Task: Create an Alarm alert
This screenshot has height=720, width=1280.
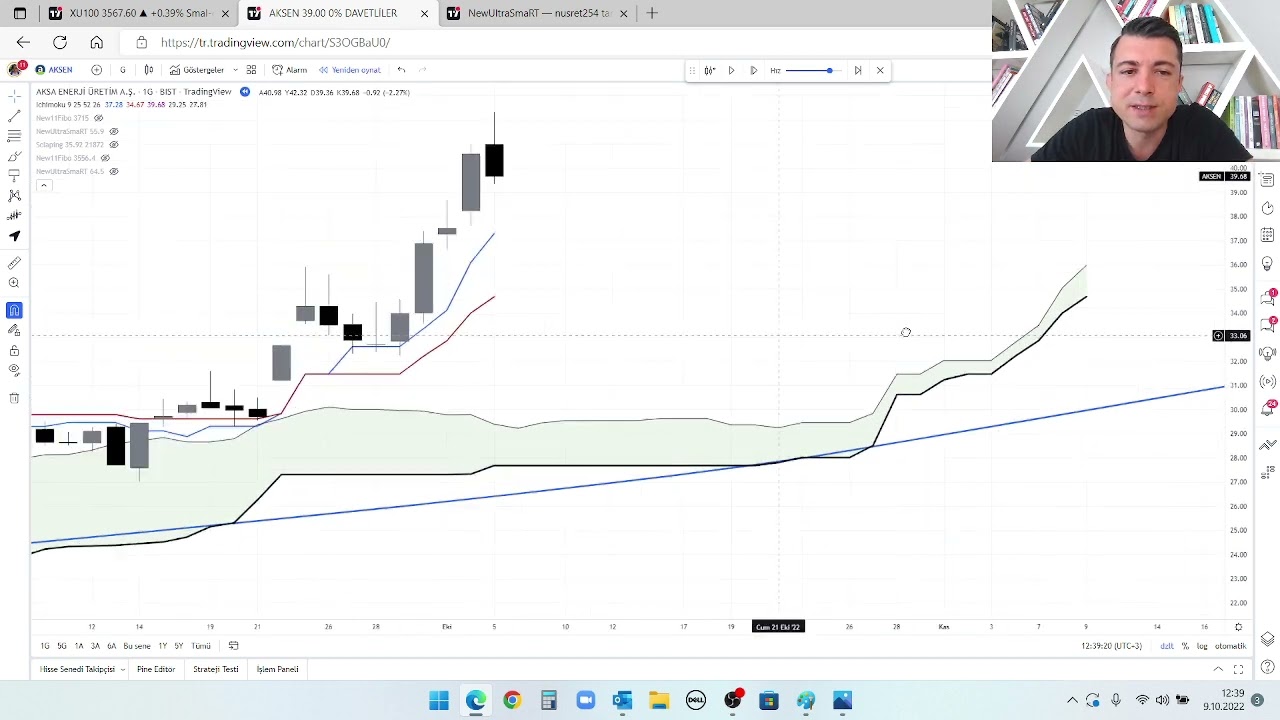Action: click(290, 70)
